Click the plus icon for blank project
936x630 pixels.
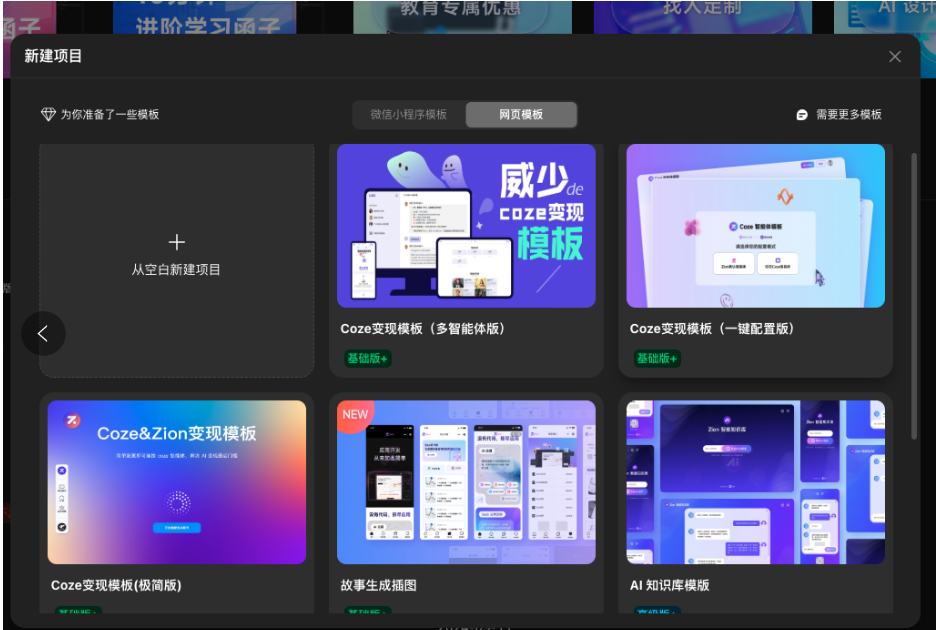[x=177, y=242]
